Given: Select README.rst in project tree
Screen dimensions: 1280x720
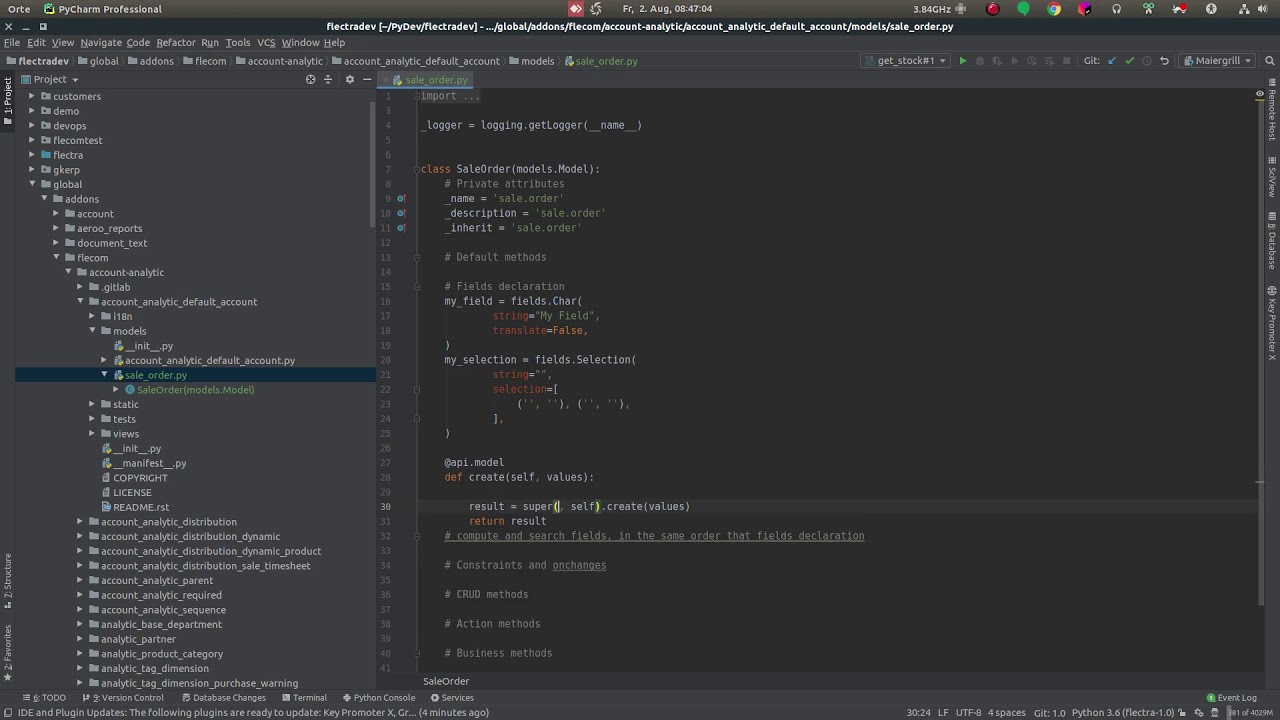Looking at the screenshot, I should point(135,507).
